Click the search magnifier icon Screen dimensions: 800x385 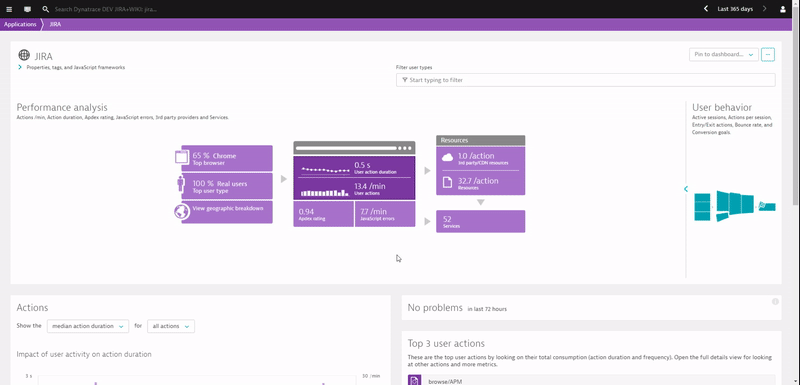45,9
